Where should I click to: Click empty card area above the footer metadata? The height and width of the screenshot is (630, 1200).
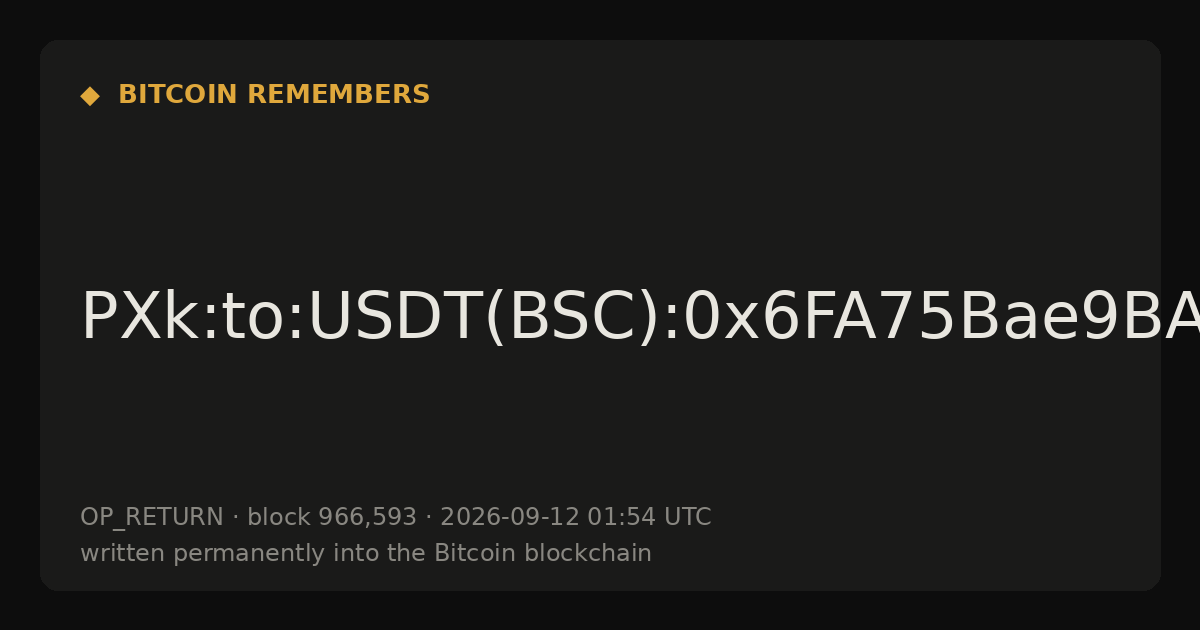point(600,430)
